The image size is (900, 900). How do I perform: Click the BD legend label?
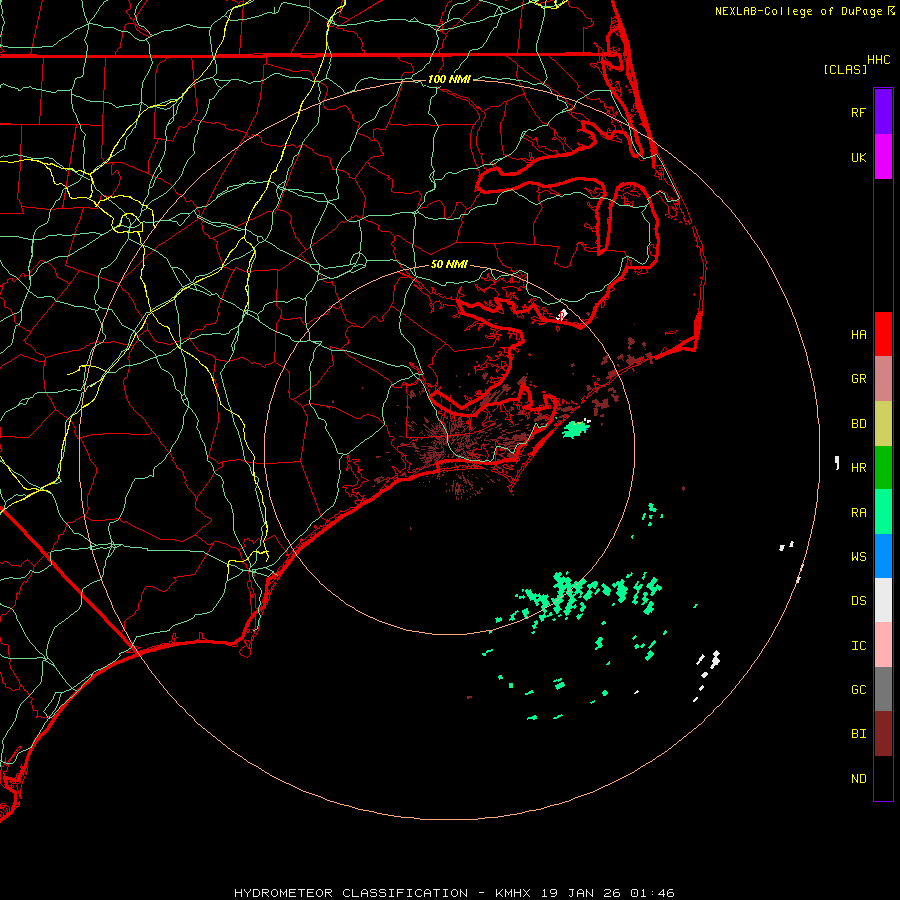coord(858,424)
